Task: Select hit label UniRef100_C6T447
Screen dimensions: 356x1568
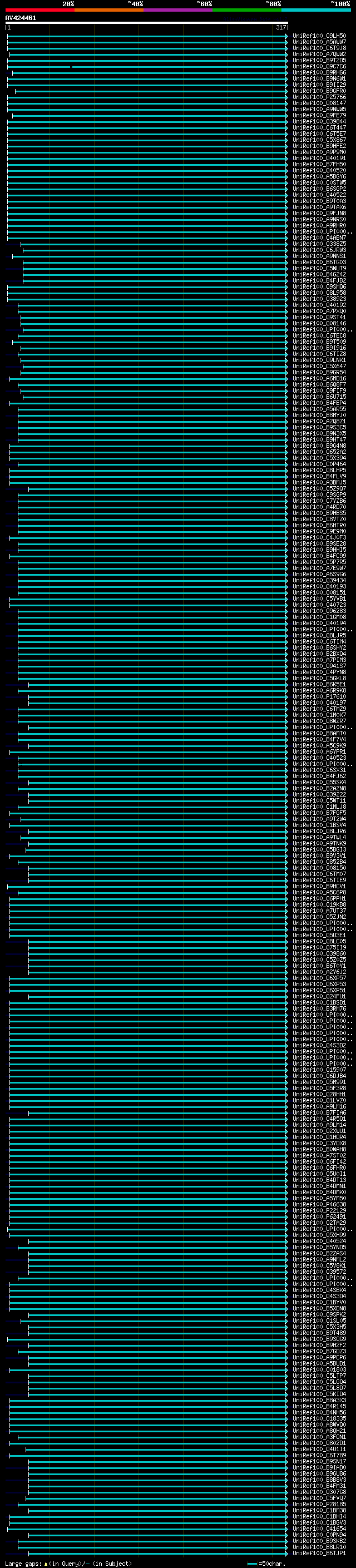Action: tap(319, 128)
